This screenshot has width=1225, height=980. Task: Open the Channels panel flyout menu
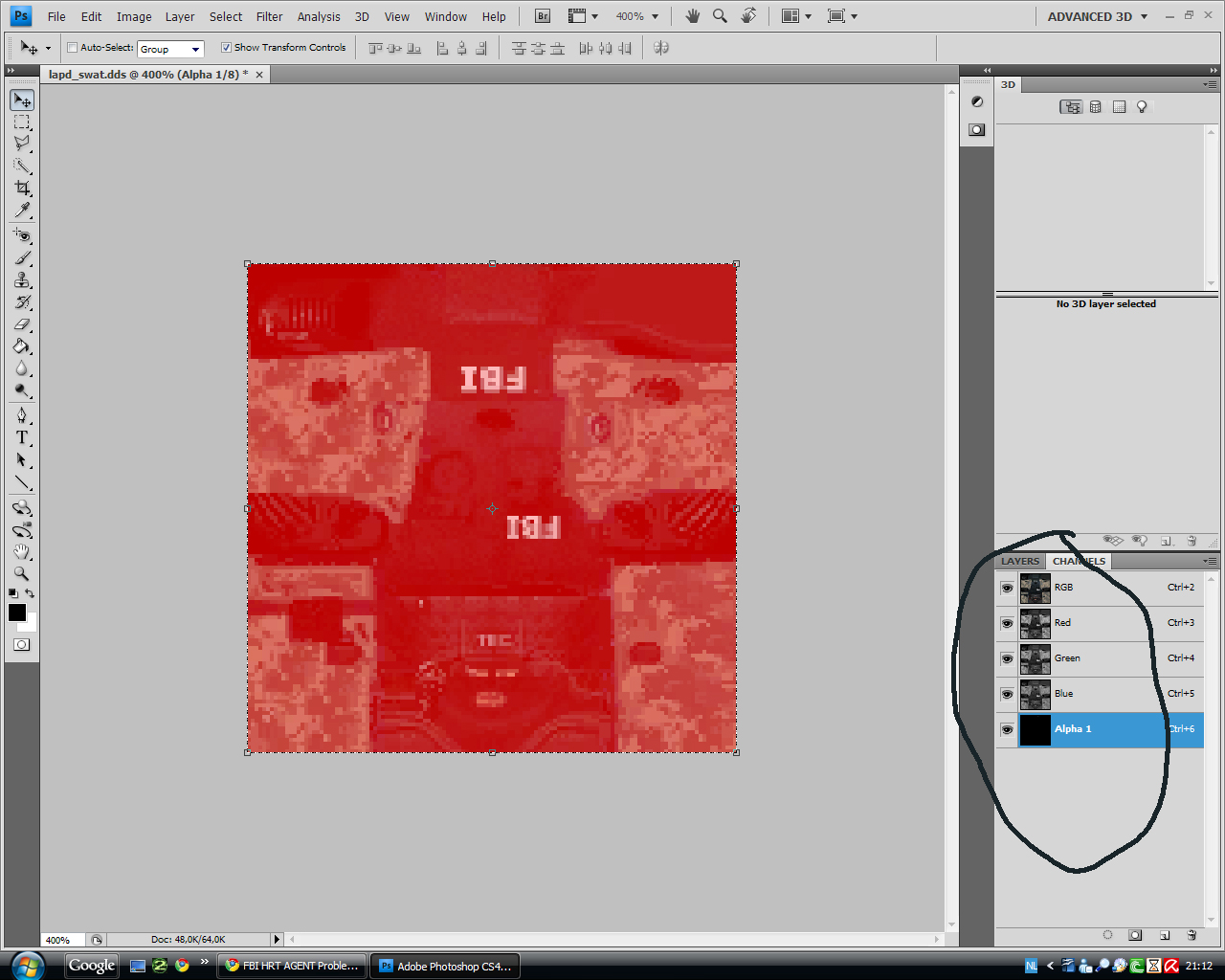(1210, 562)
